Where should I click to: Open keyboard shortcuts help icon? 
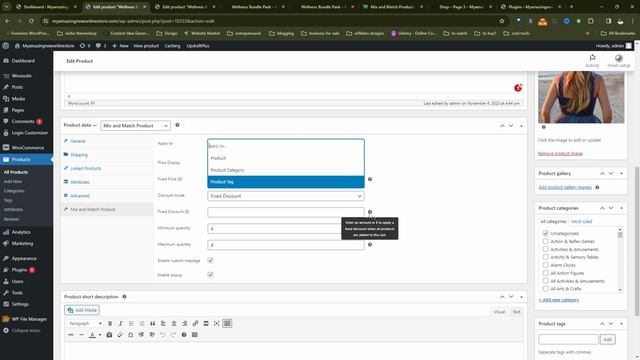click(184, 335)
